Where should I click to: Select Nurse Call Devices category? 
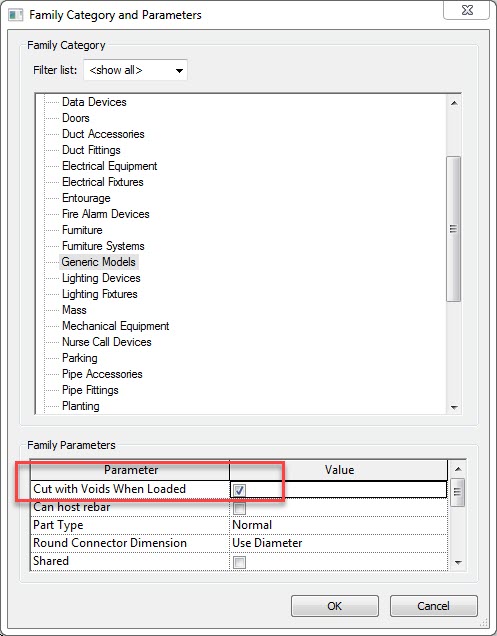click(x=107, y=342)
